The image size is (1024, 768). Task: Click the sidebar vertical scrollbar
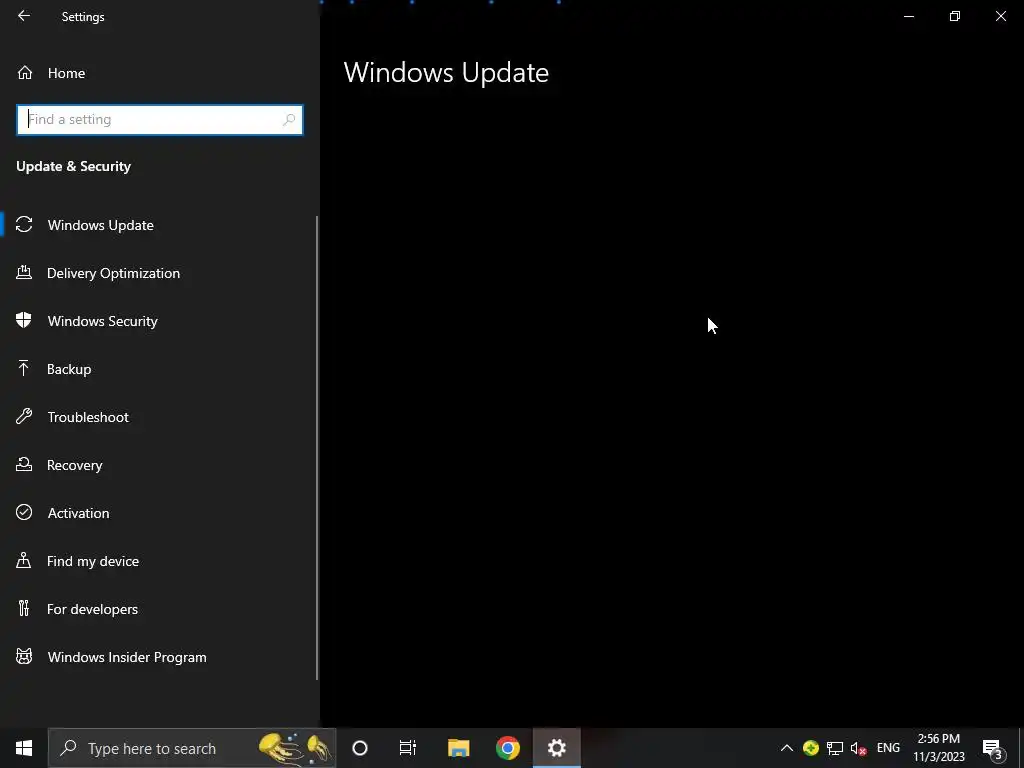pos(317,448)
